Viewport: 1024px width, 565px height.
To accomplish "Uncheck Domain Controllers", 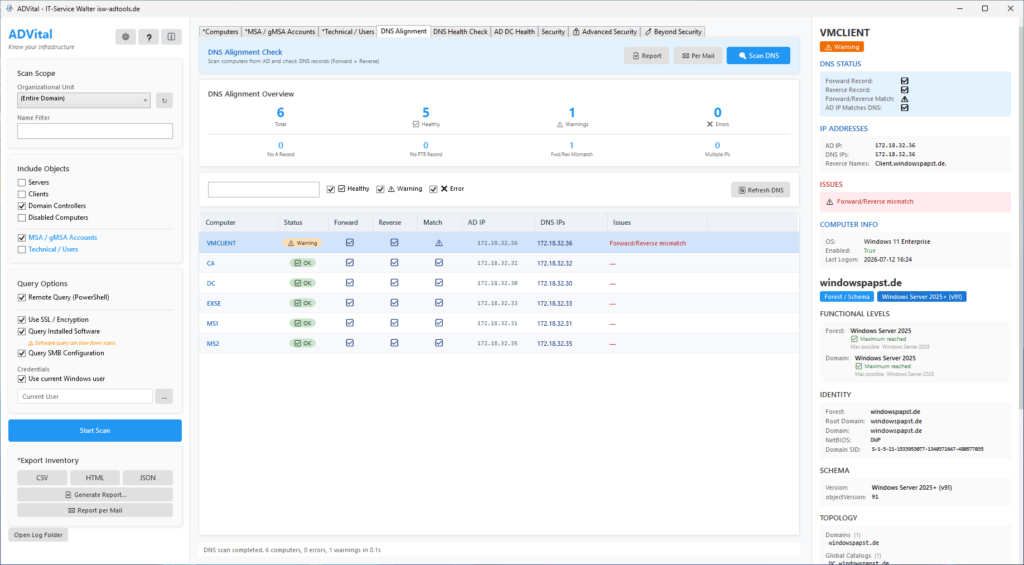I will [22, 206].
